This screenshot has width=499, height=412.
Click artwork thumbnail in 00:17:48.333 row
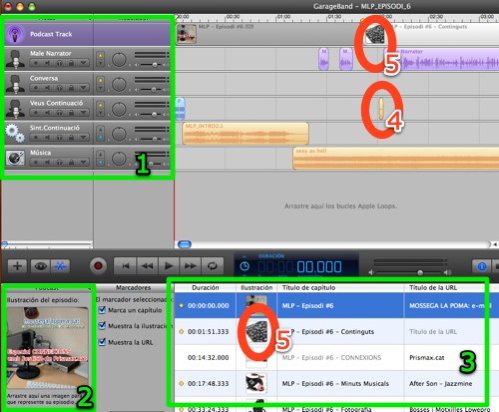[256, 383]
